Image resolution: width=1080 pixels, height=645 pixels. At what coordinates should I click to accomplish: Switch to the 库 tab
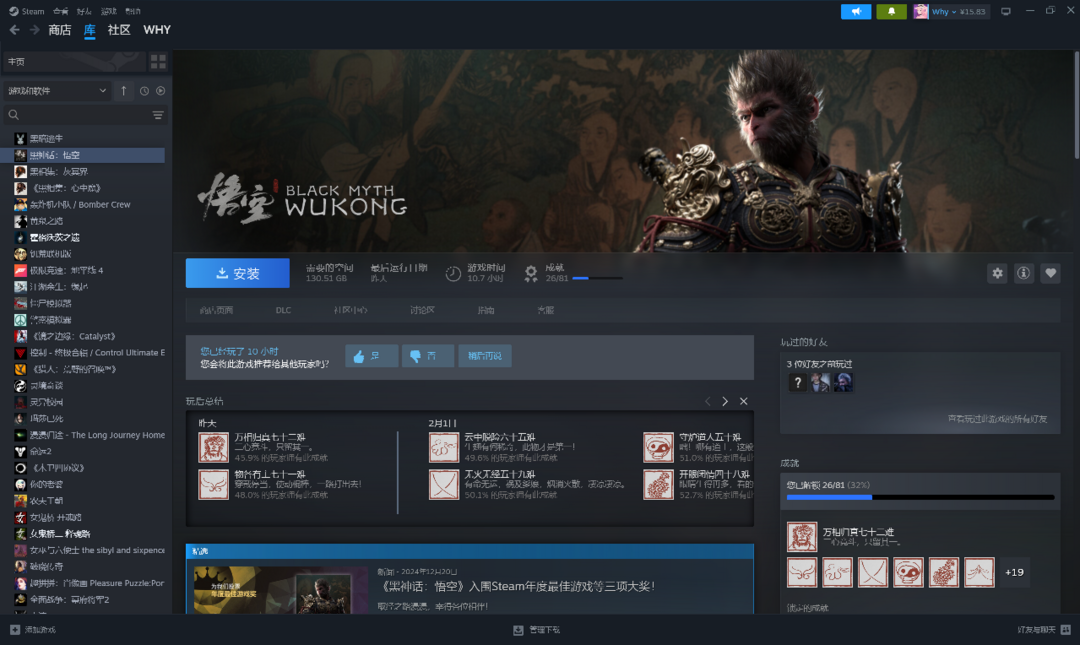click(90, 30)
